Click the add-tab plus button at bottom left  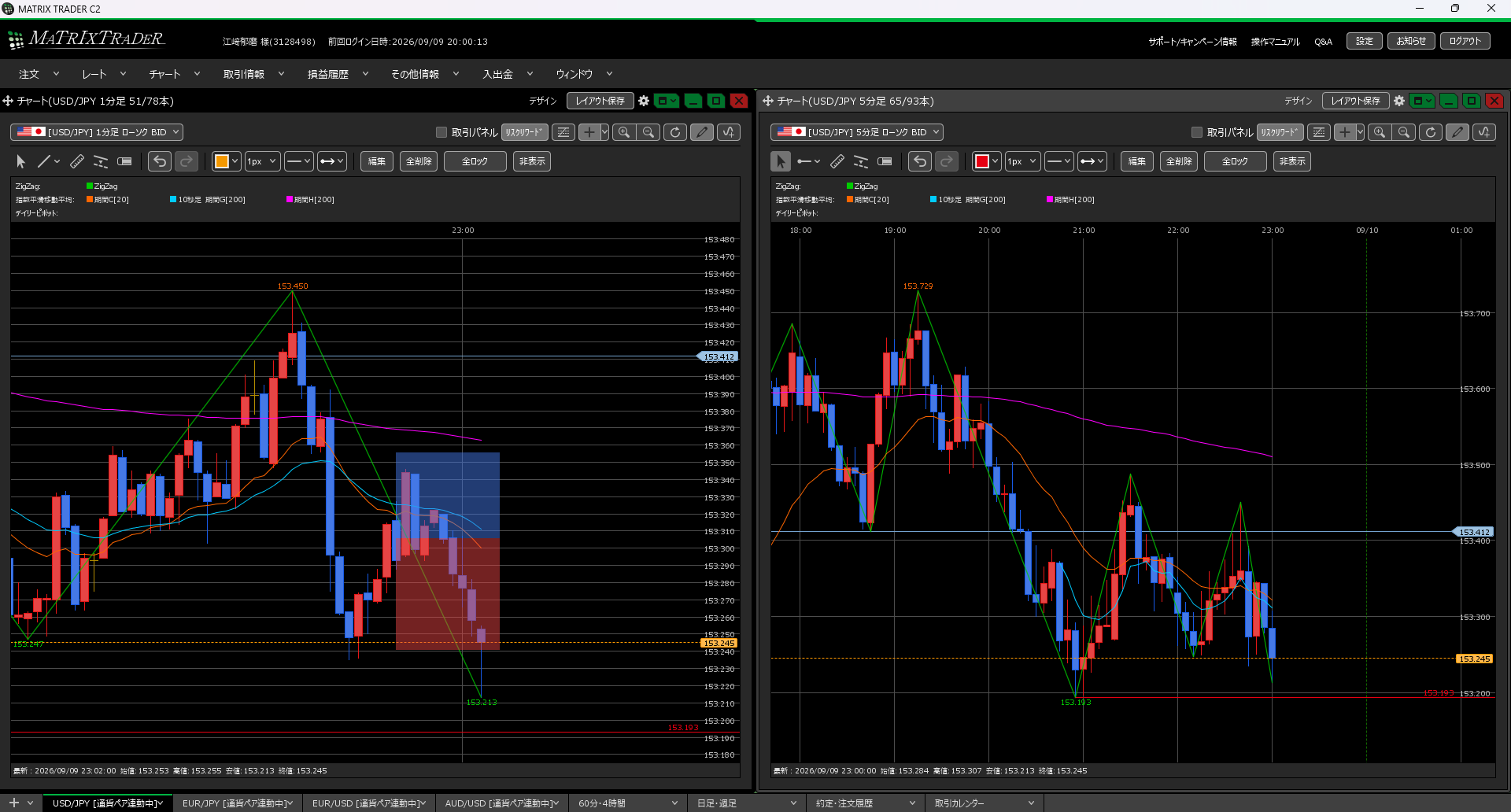coord(14,803)
